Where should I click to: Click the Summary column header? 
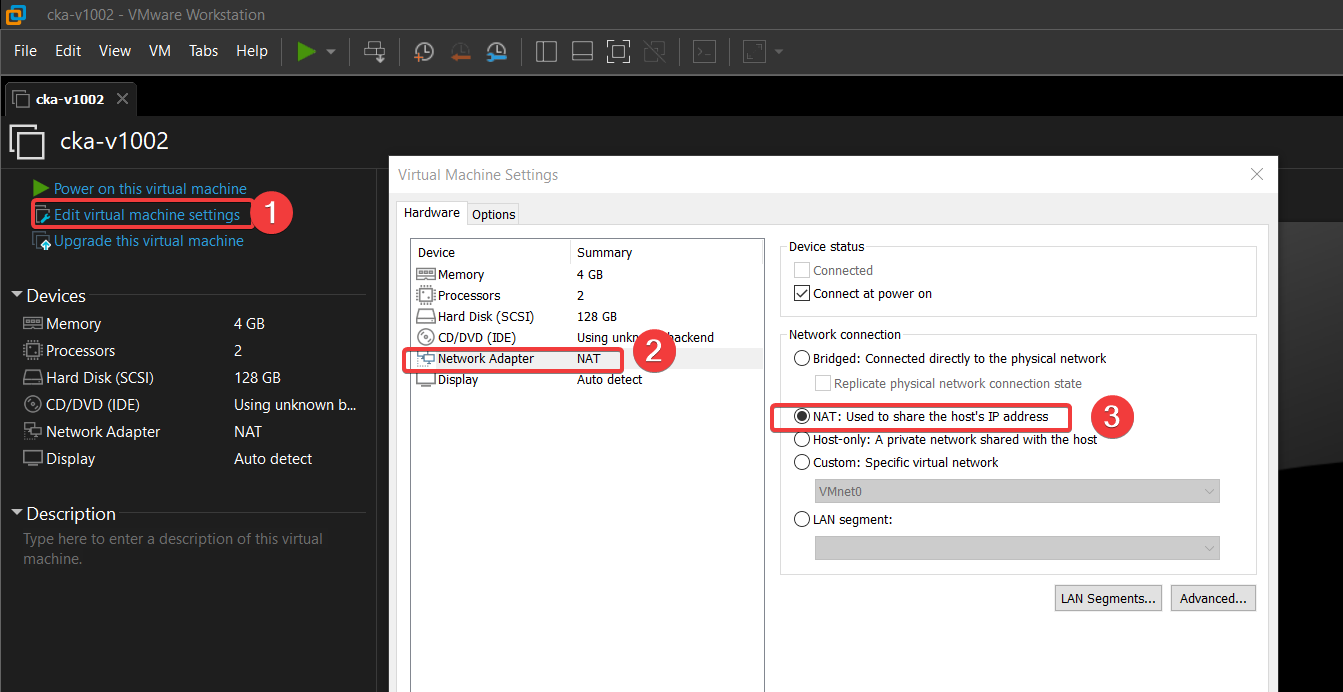click(666, 253)
